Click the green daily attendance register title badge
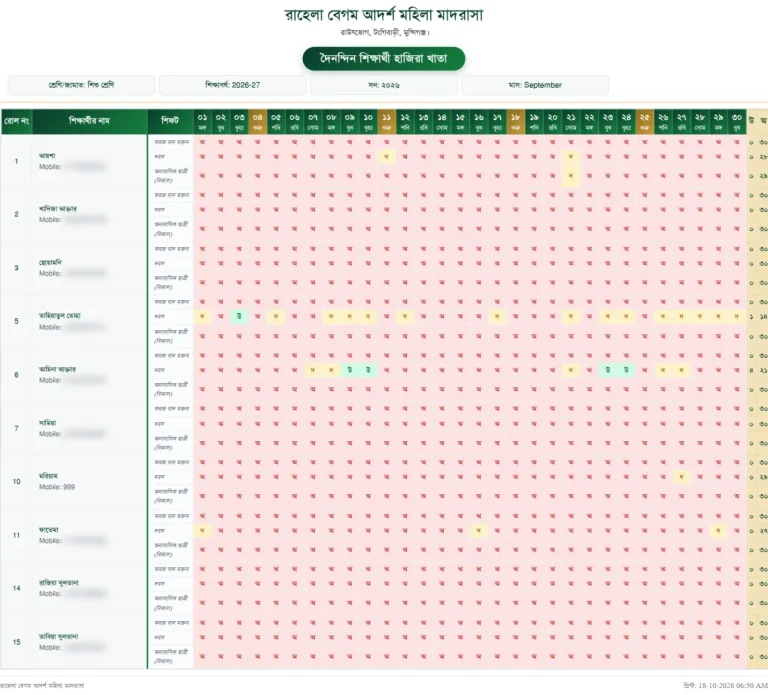Image resolution: width=768 pixels, height=695 pixels. point(384,59)
